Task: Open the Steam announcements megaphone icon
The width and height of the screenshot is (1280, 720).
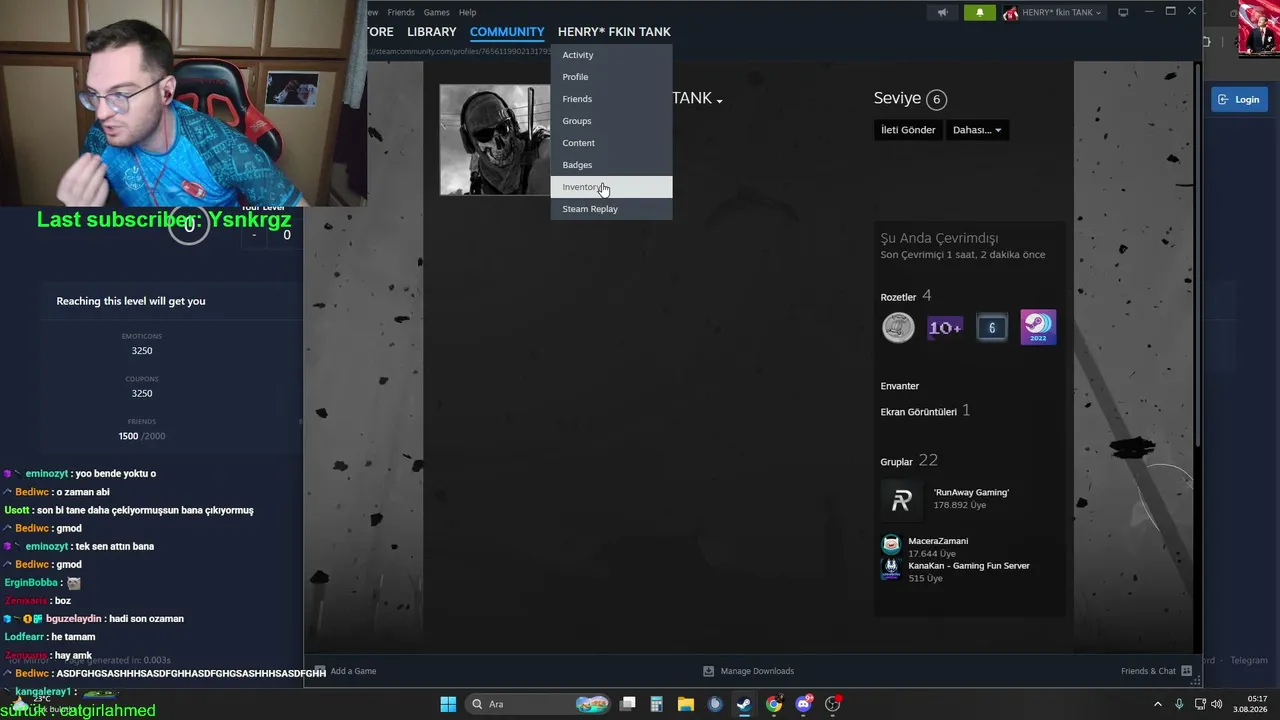Action: pos(942,13)
